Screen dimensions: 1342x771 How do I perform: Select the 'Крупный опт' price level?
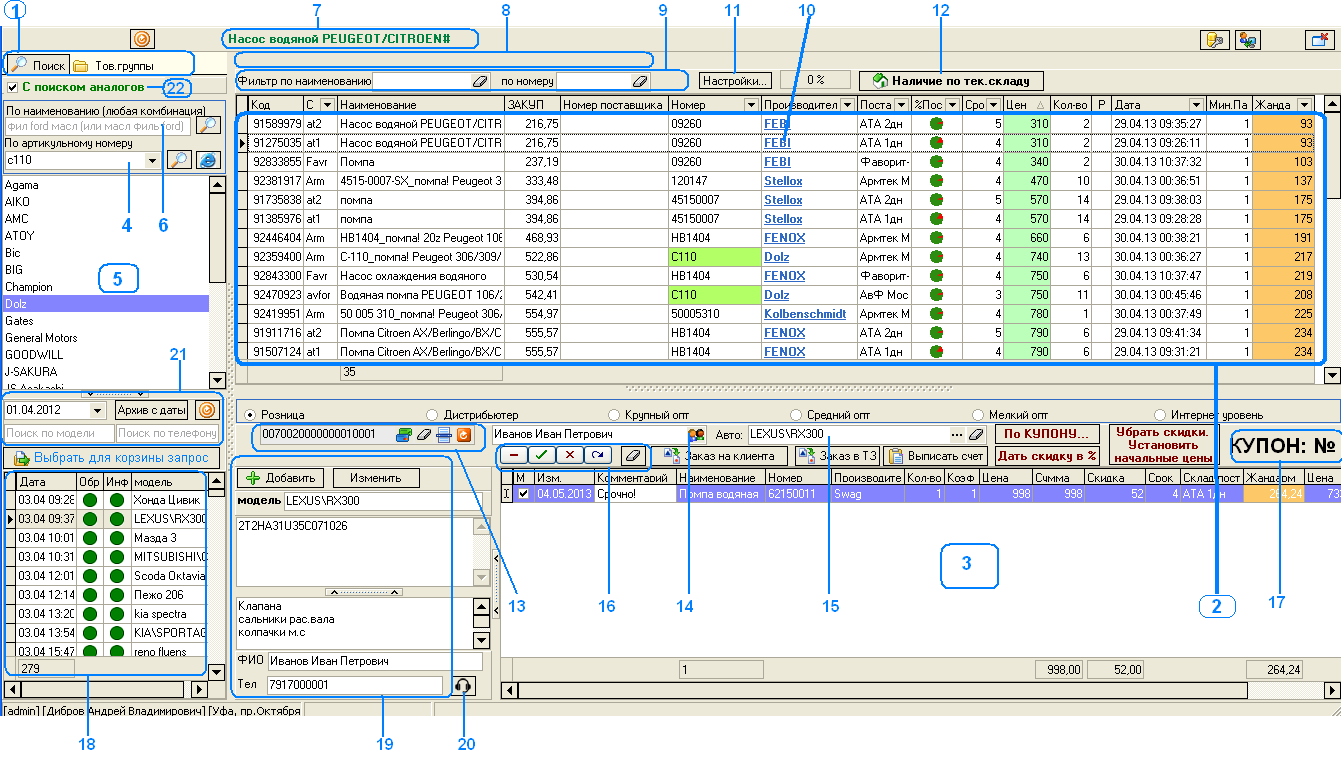[614, 414]
